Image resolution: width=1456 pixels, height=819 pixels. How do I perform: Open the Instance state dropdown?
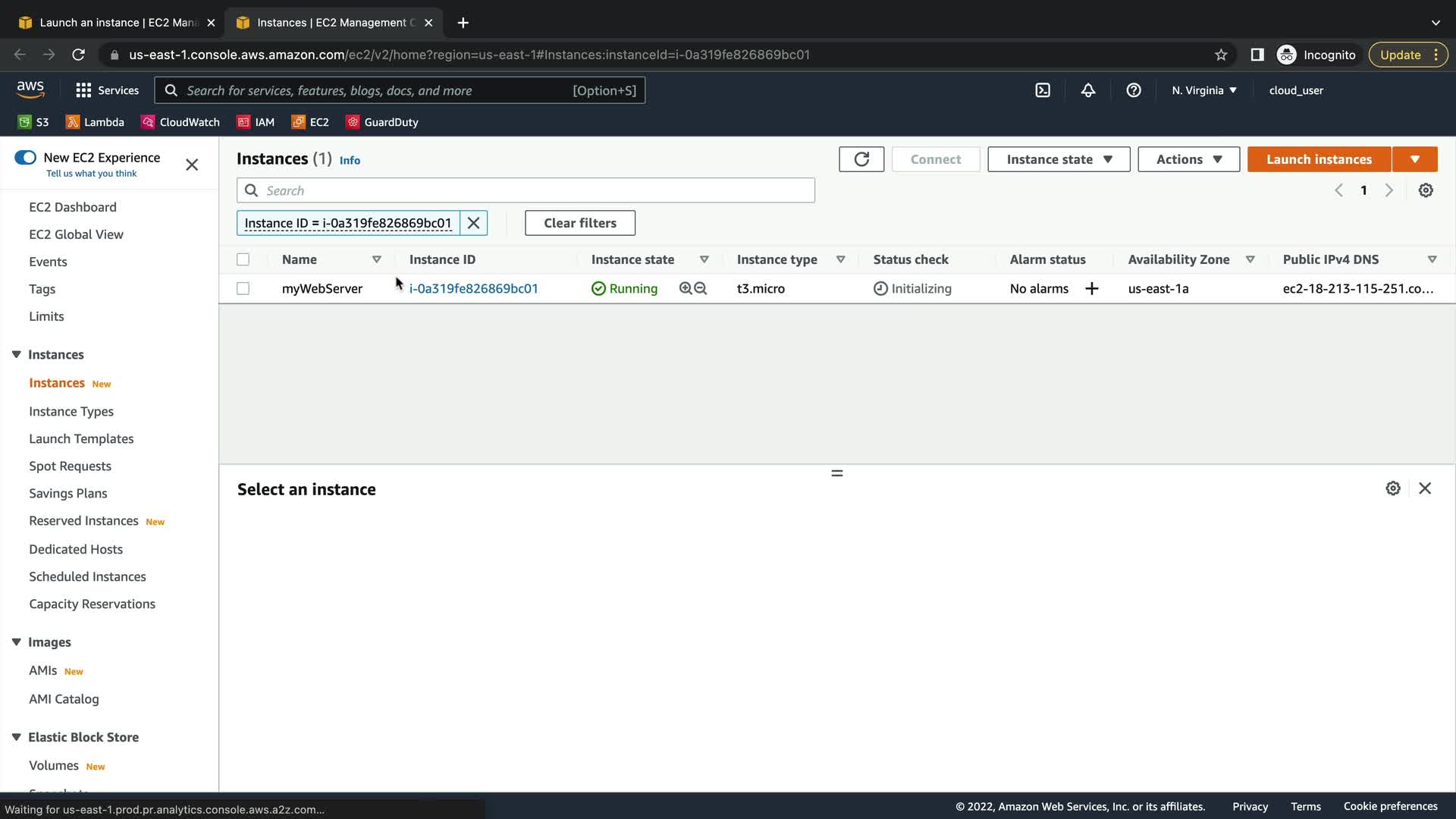coord(1059,159)
